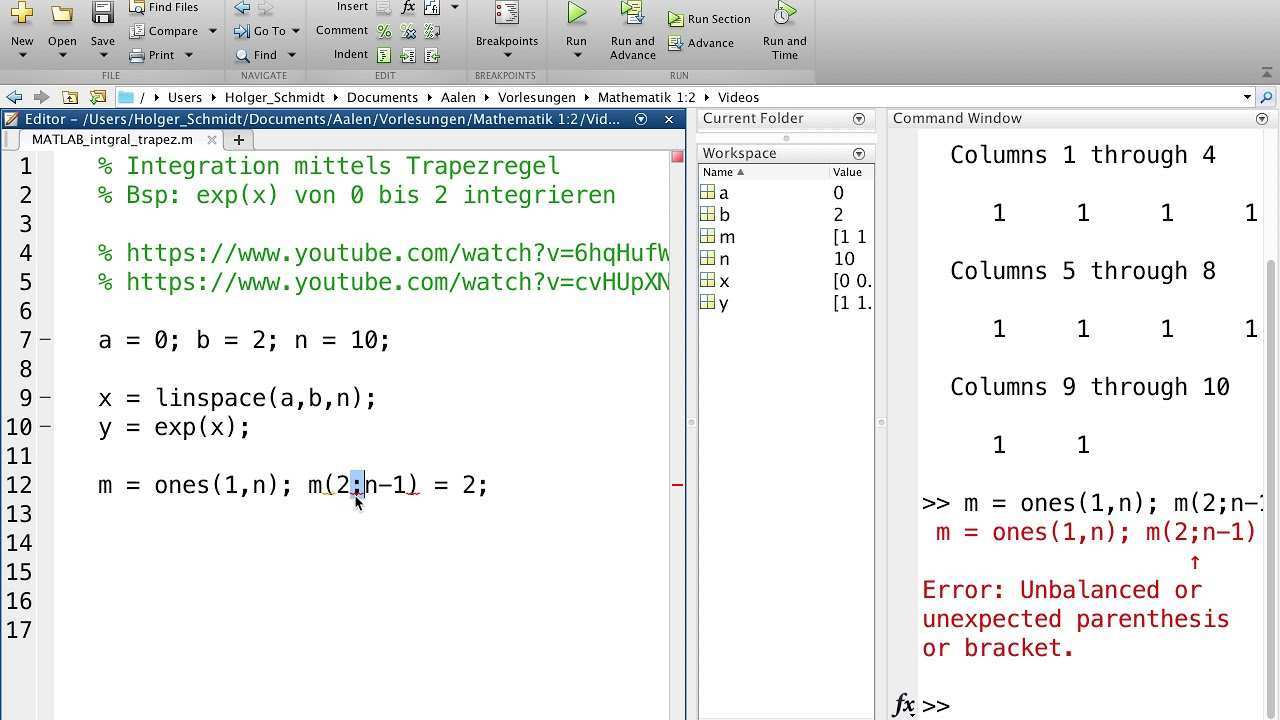Open the Breakpoints tool
This screenshot has height=720, width=1280.
coord(506,14)
